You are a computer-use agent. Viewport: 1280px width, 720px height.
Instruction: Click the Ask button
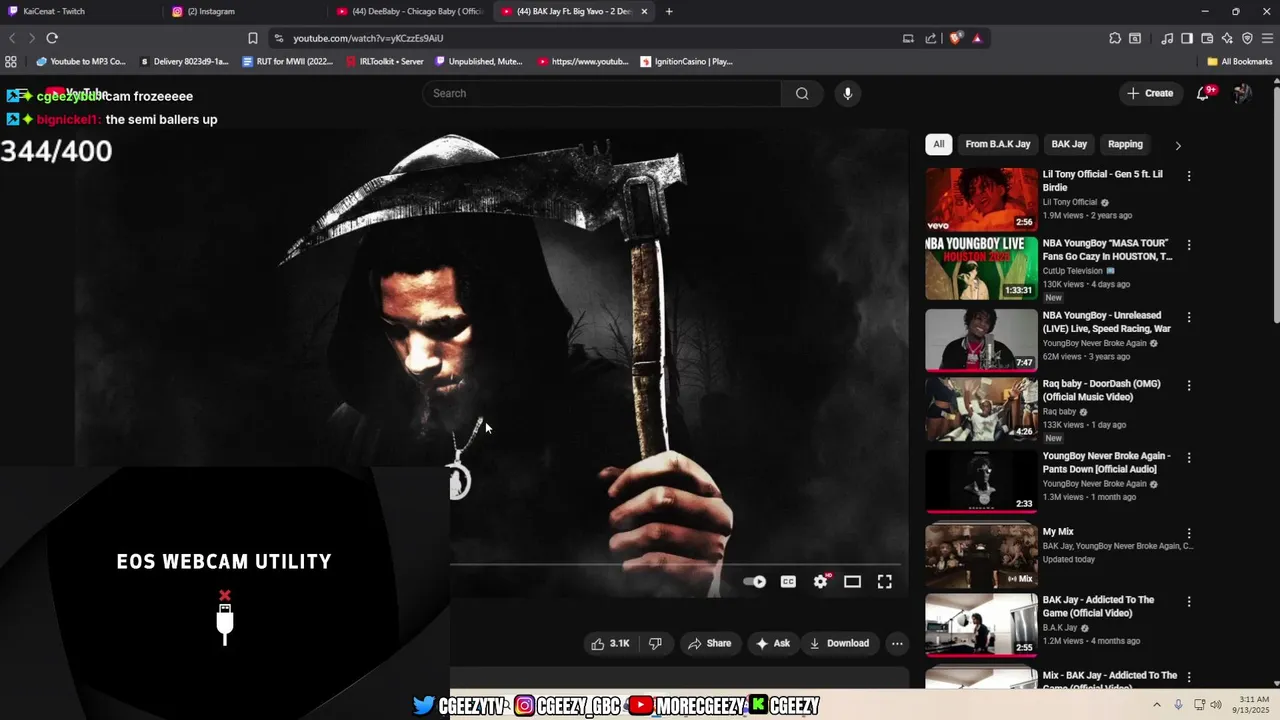click(x=773, y=643)
